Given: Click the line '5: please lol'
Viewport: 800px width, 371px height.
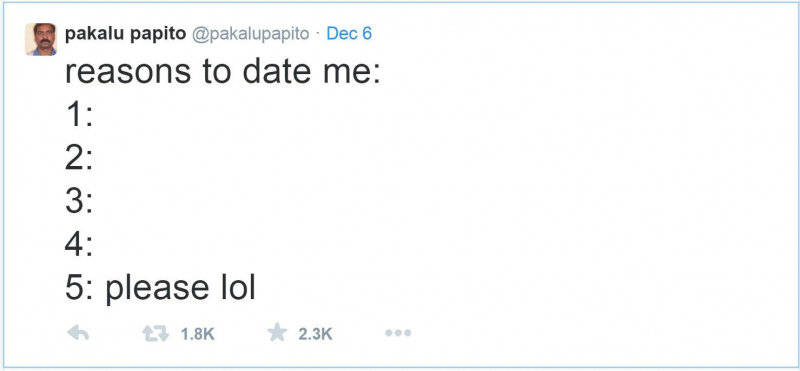Looking at the screenshot, I should (x=160, y=289).
